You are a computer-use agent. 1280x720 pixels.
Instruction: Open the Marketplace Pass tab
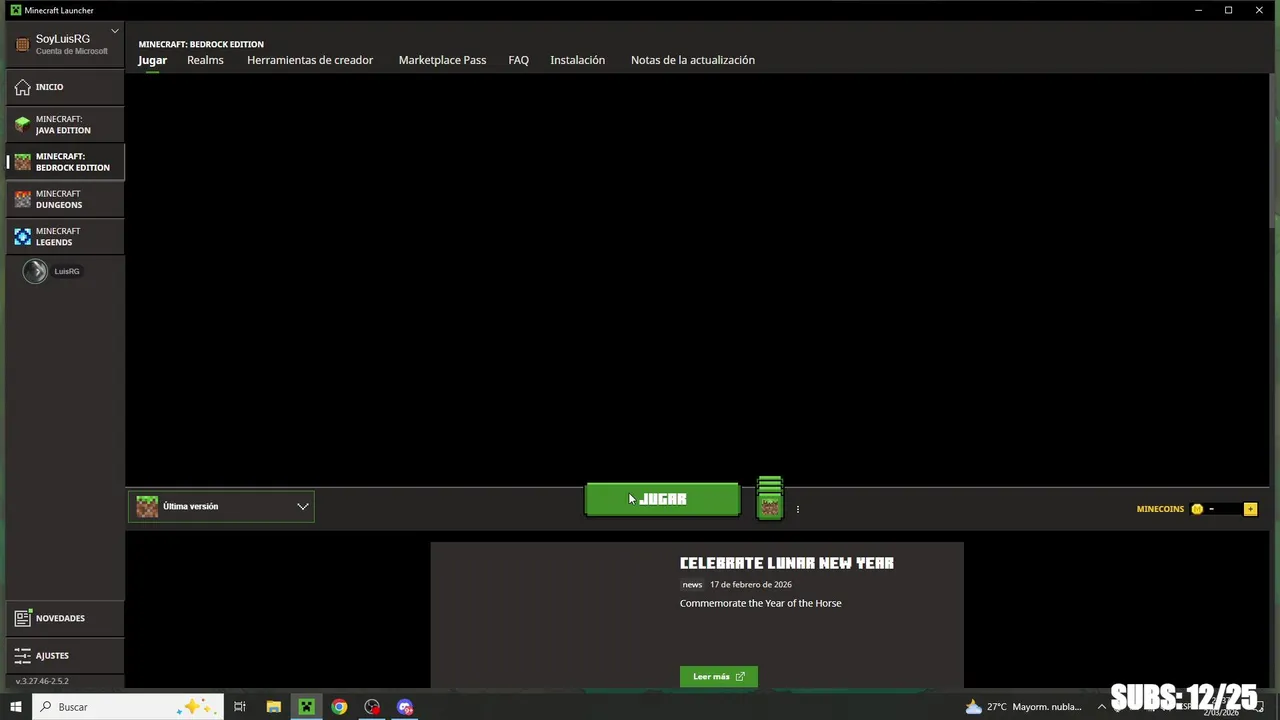(x=442, y=60)
